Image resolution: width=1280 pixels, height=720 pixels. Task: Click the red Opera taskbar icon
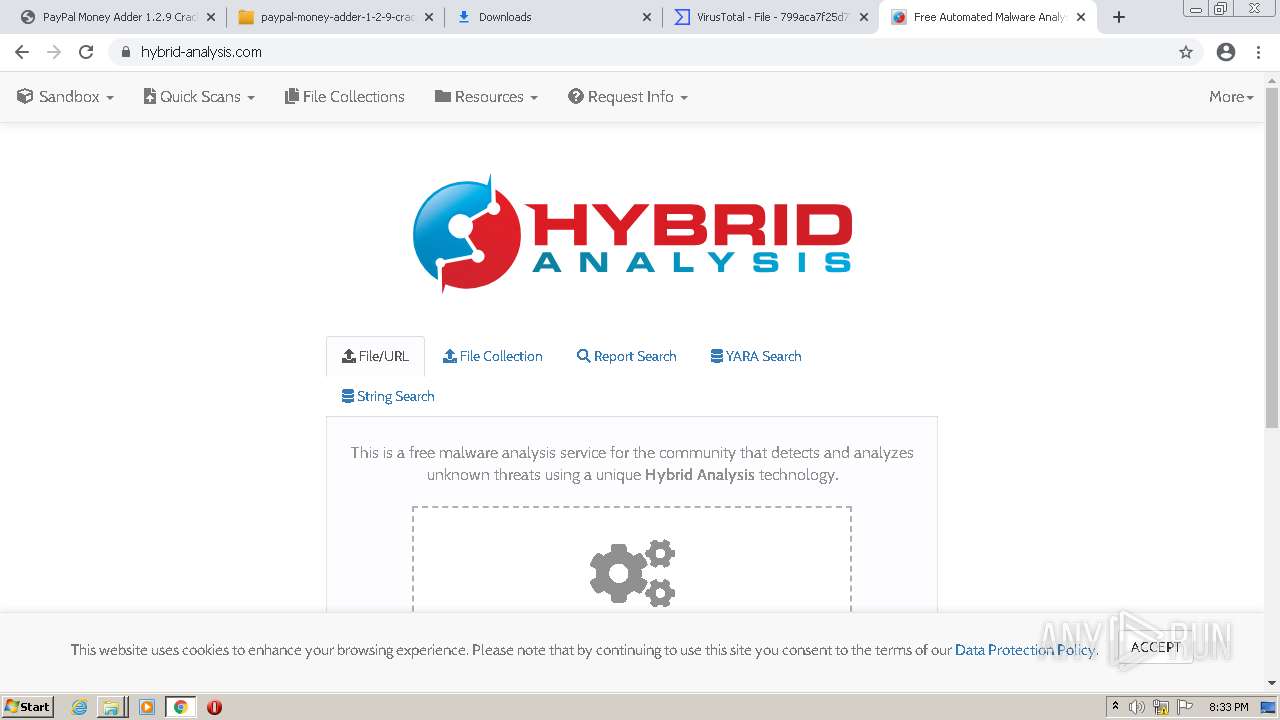point(214,707)
